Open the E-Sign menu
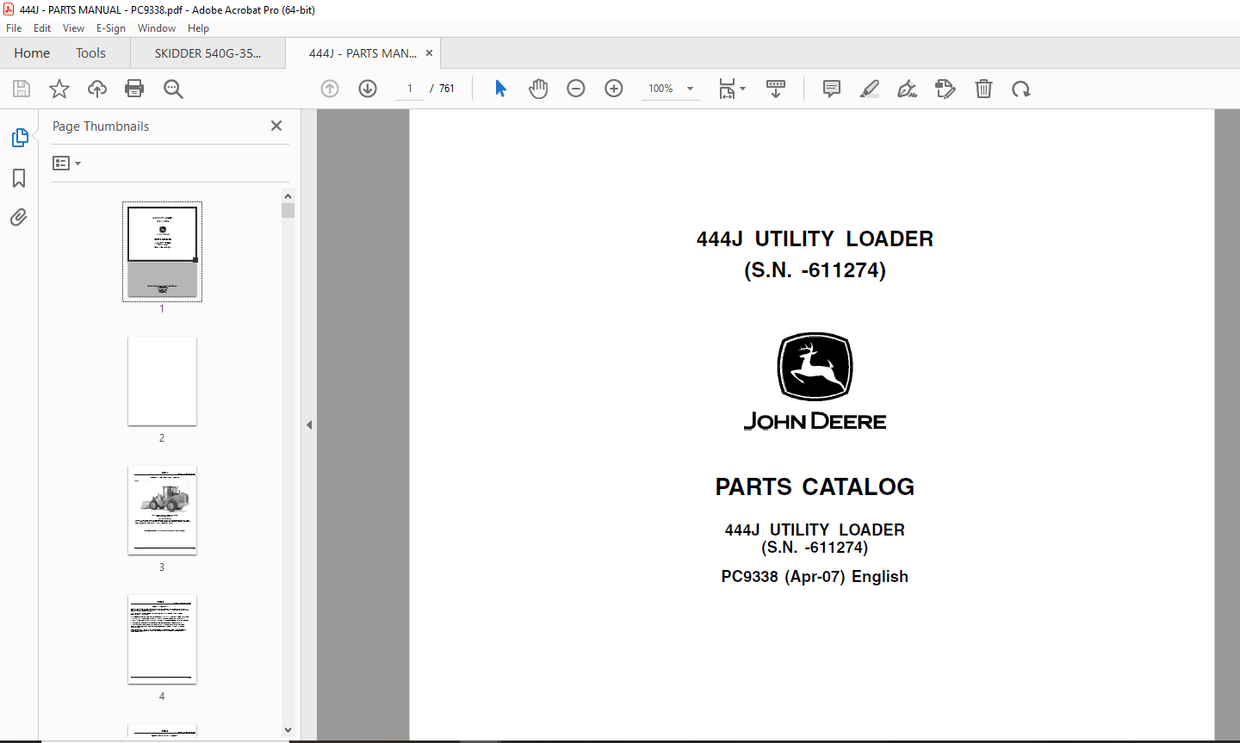Image resolution: width=1240 pixels, height=743 pixels. pos(110,27)
